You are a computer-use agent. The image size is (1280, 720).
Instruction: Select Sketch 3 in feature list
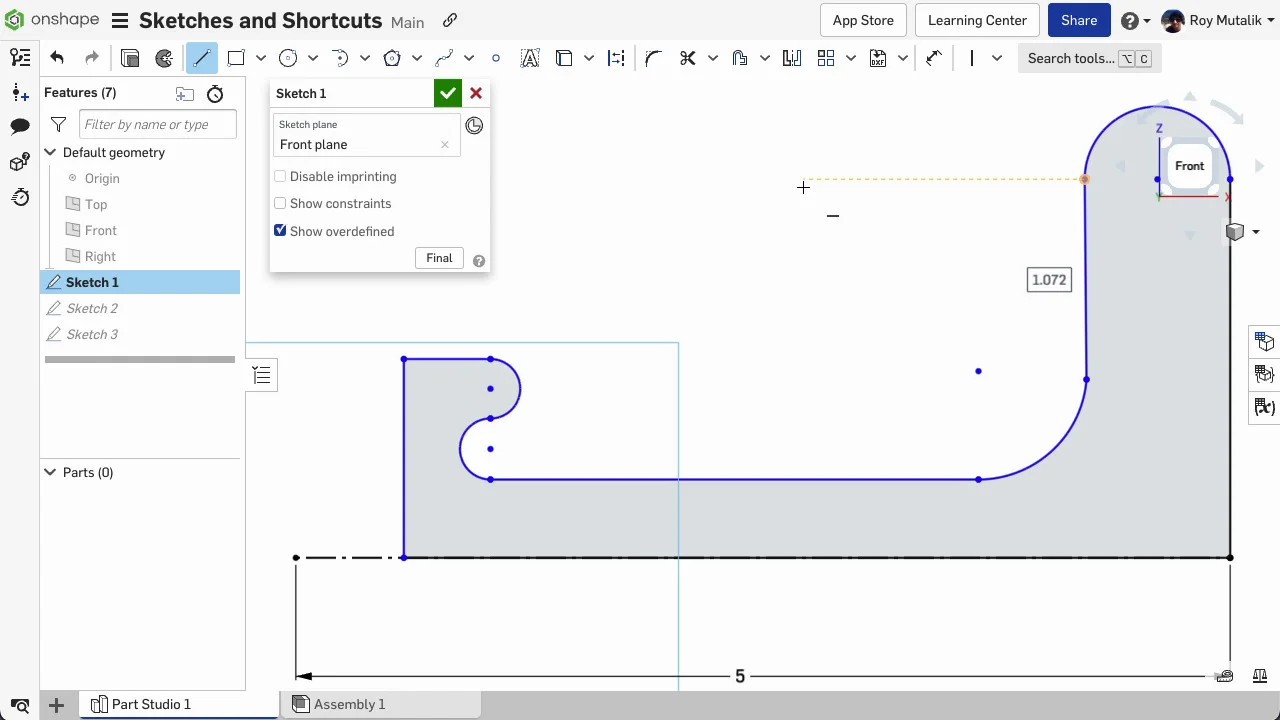140,334
